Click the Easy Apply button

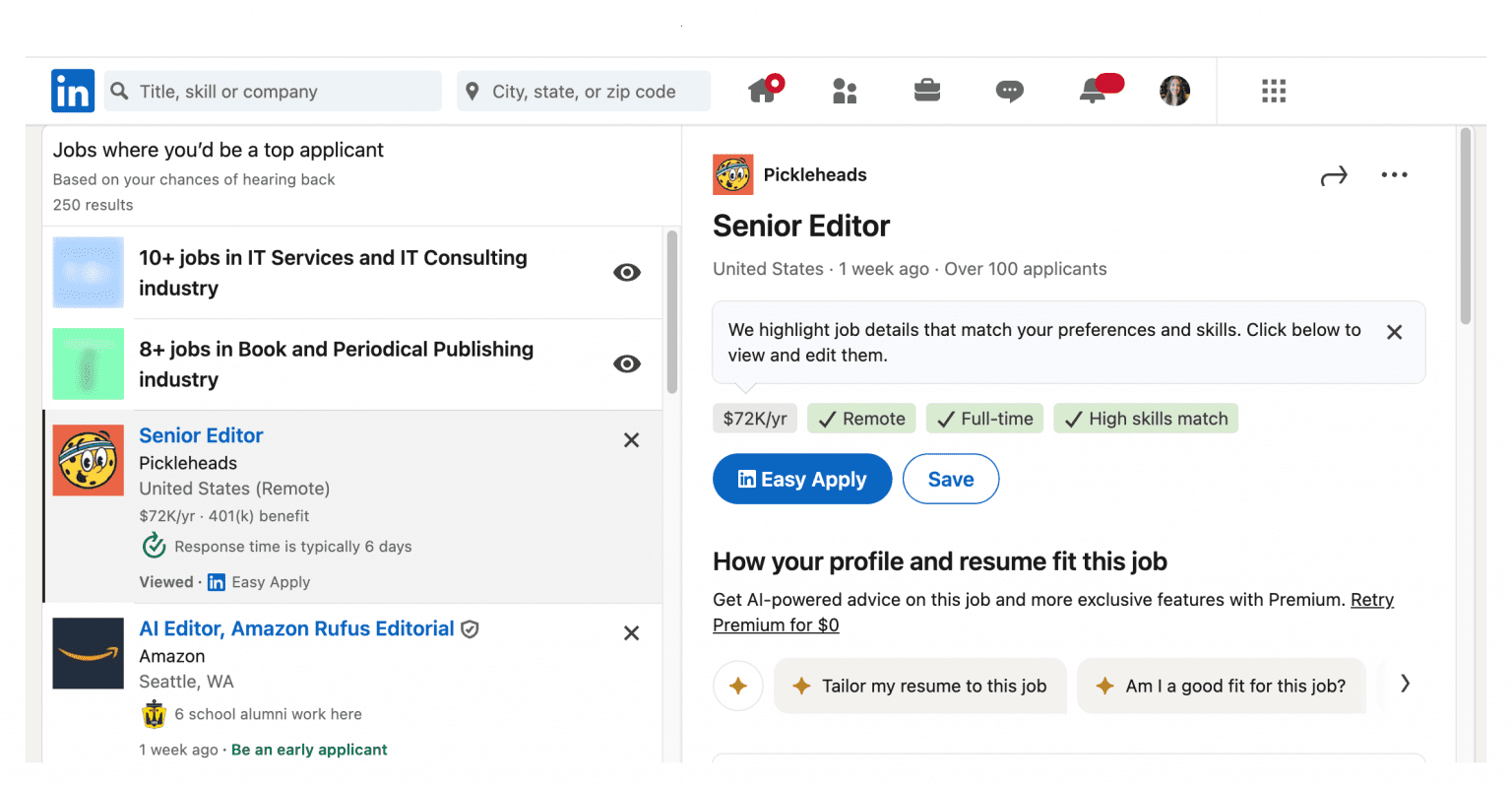click(x=801, y=479)
